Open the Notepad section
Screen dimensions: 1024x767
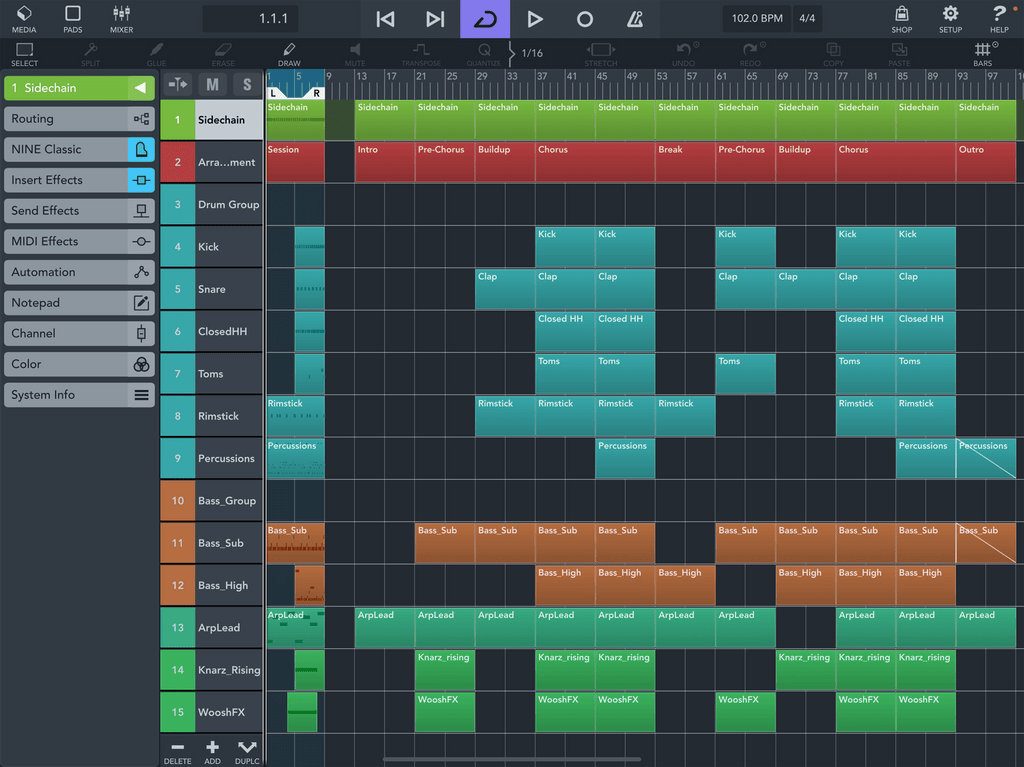(x=79, y=303)
